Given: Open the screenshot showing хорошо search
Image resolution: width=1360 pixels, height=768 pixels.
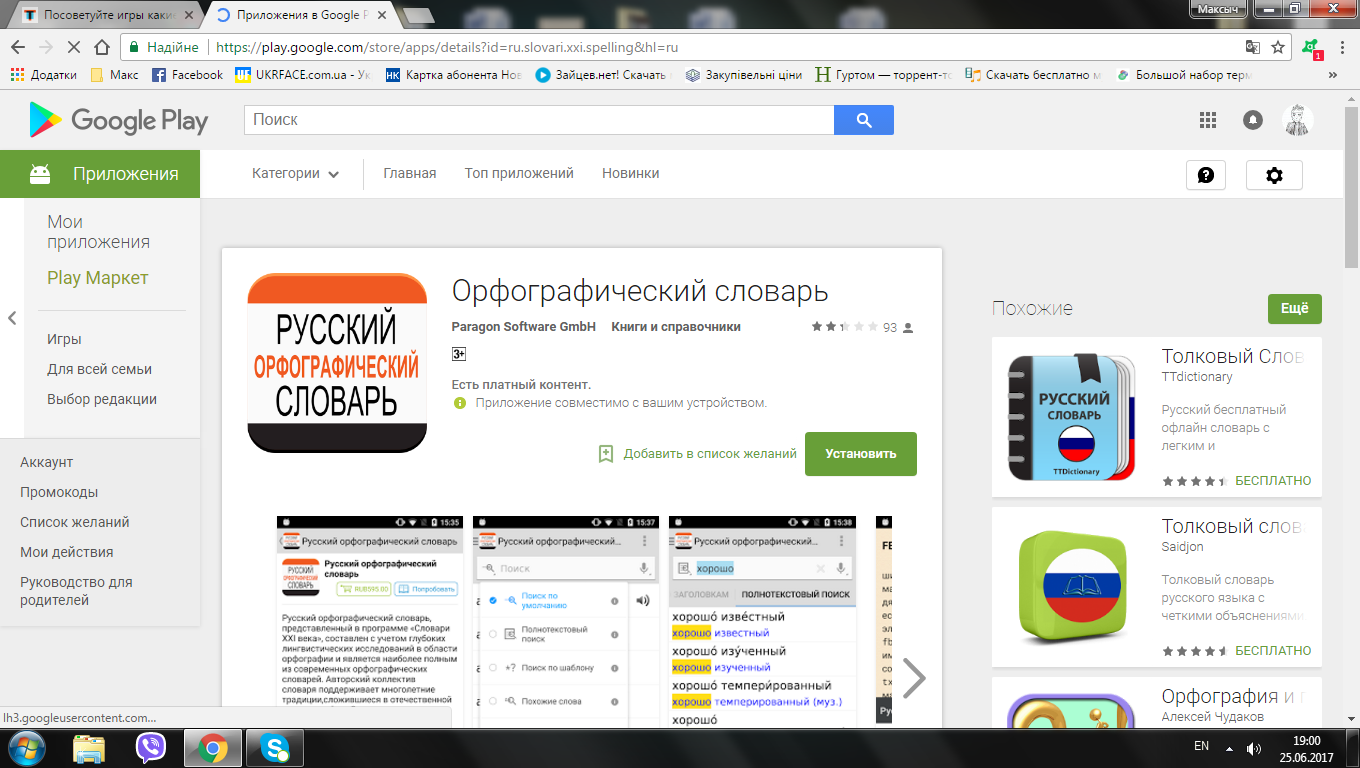Looking at the screenshot, I should pos(762,620).
